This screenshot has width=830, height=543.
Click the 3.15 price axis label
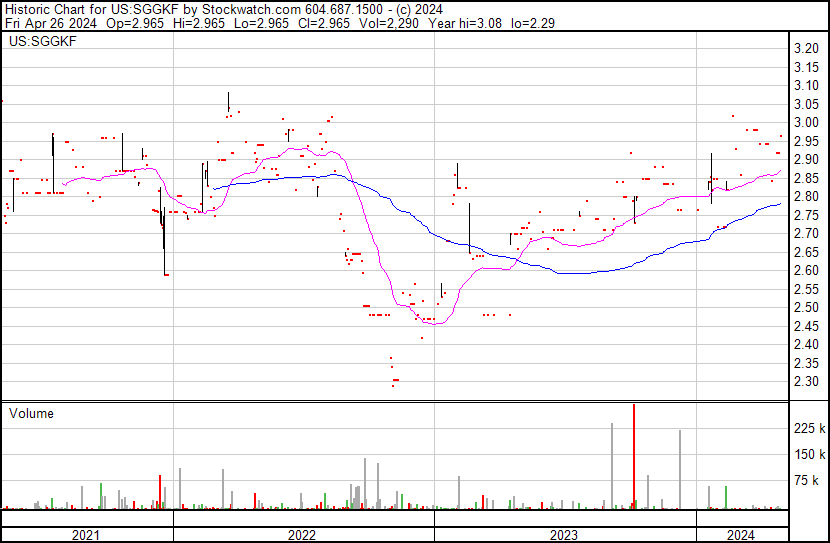806,67
